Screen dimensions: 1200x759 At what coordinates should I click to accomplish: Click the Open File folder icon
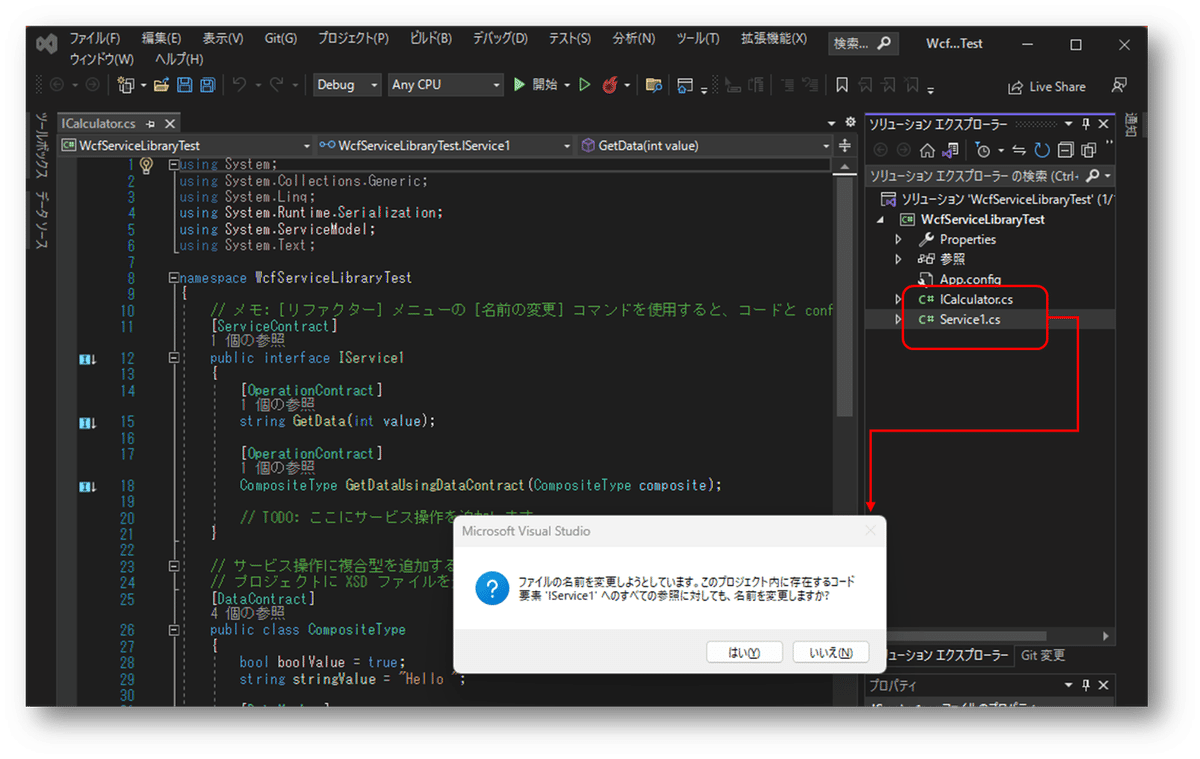(x=161, y=86)
